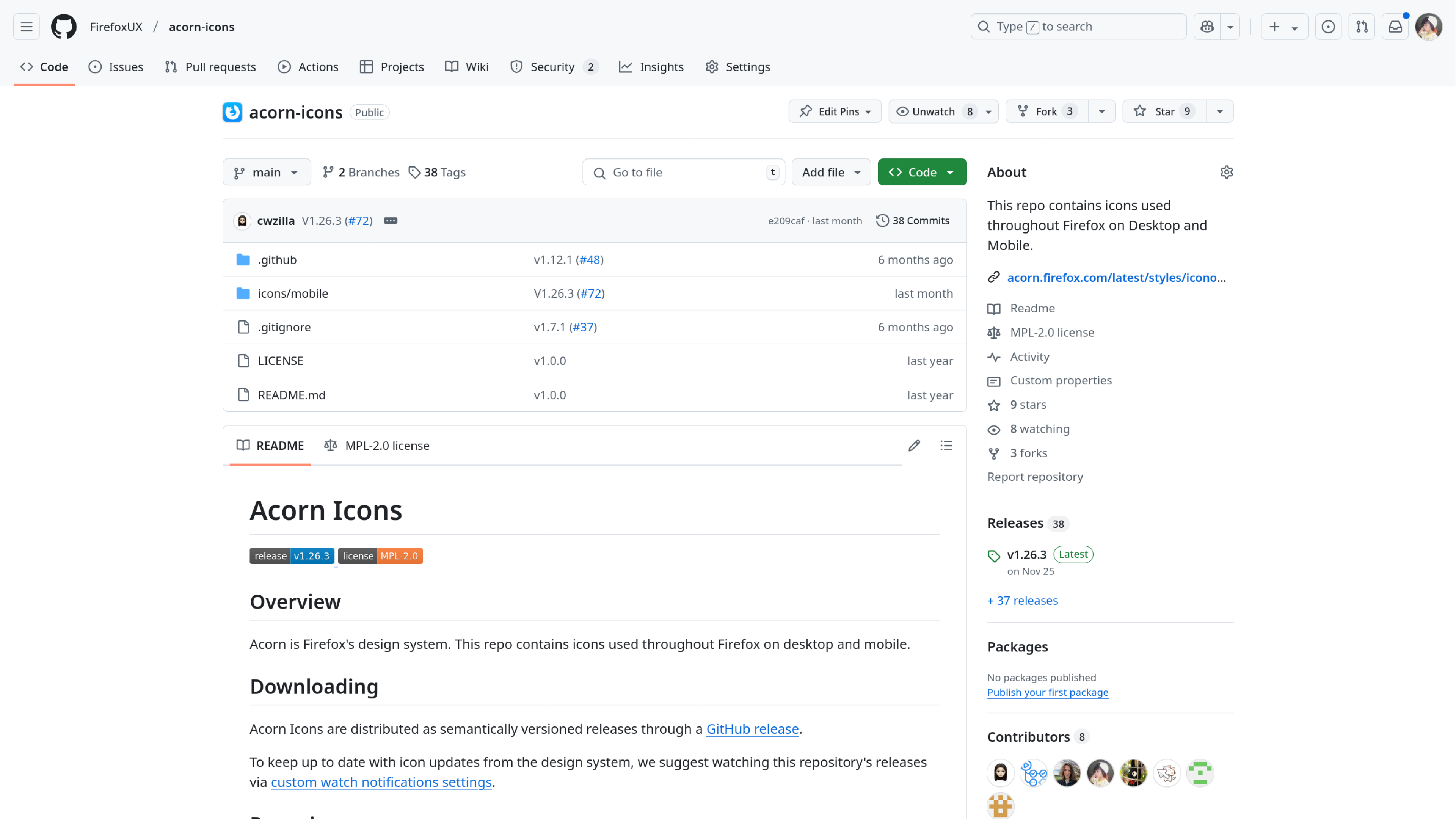Screen dimensions: 1456x819
Task: Open the acorn.firefox.com website link
Action: click(x=1116, y=278)
